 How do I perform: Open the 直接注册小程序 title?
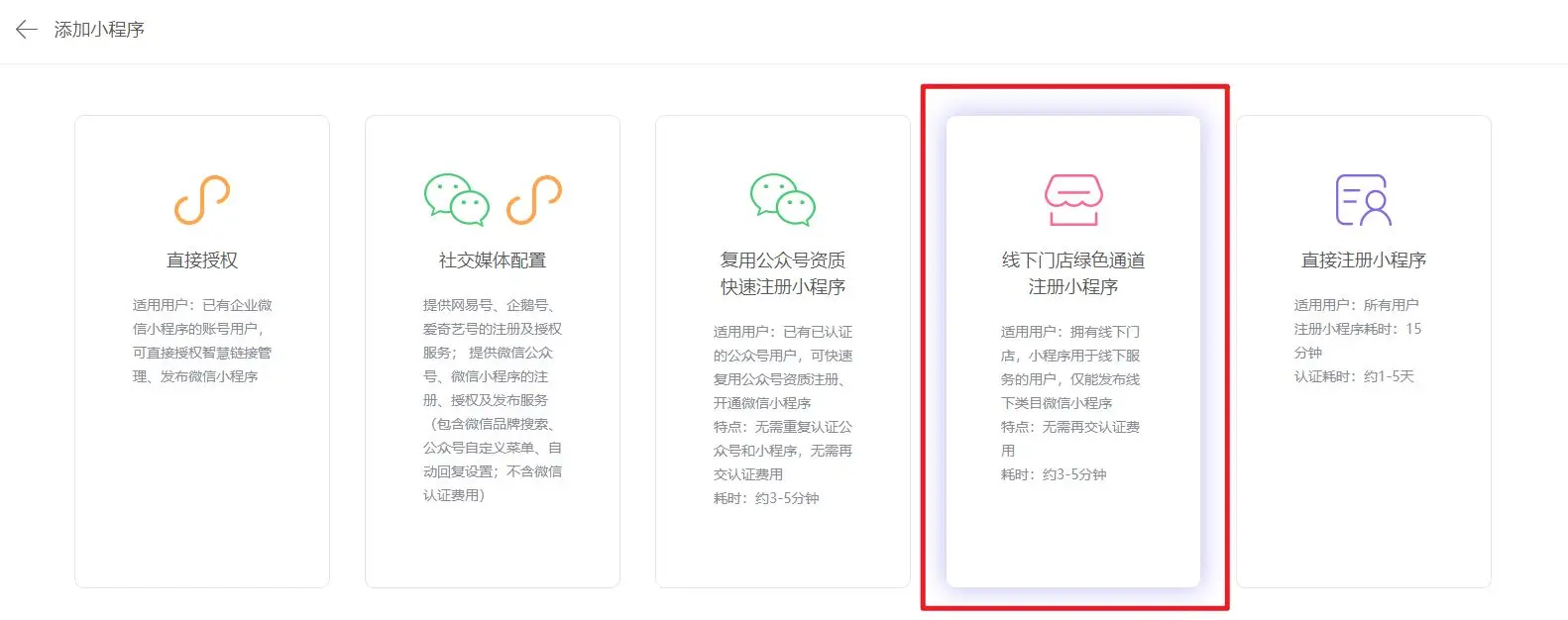click(x=1363, y=260)
